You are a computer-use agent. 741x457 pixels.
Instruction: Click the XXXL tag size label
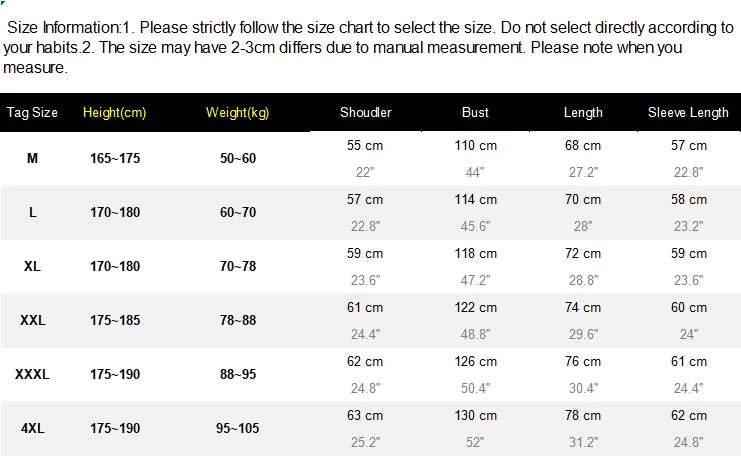coord(32,374)
